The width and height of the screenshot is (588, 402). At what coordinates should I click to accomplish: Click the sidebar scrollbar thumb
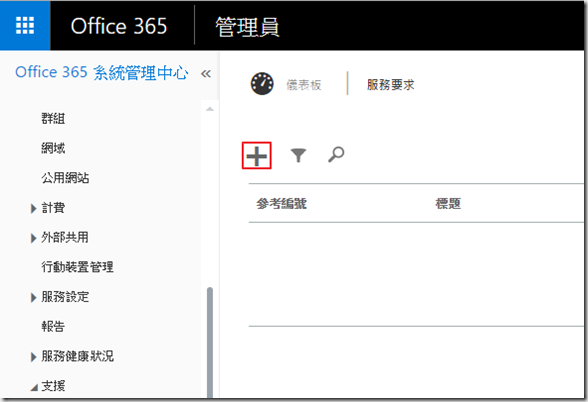pos(210,342)
